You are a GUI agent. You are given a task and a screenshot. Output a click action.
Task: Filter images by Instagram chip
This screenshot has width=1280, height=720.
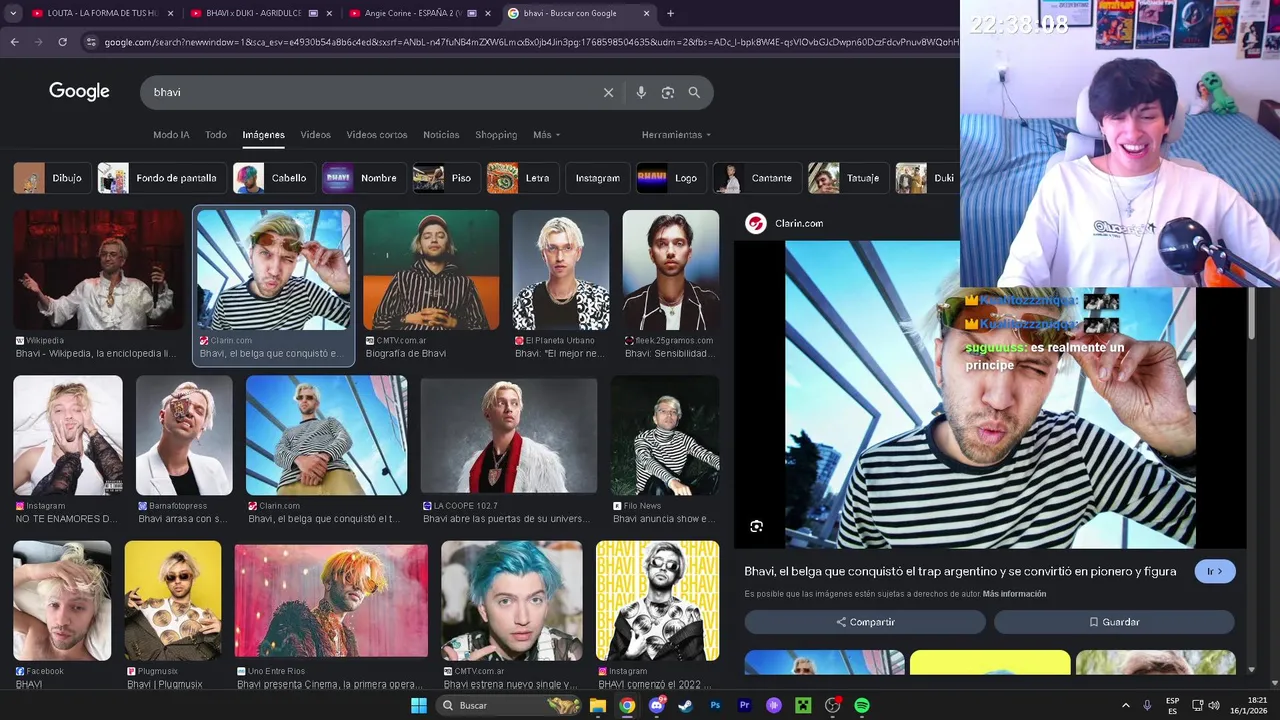(x=598, y=178)
